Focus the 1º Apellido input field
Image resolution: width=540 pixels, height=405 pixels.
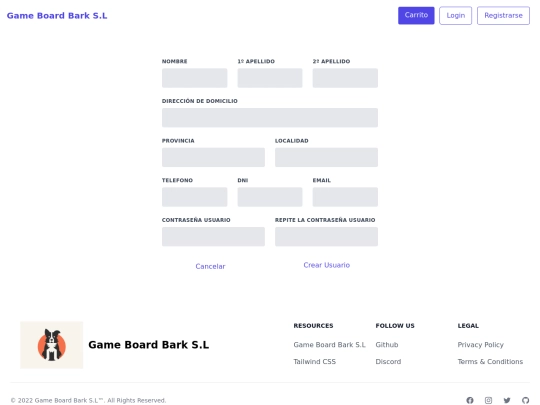coord(270,78)
